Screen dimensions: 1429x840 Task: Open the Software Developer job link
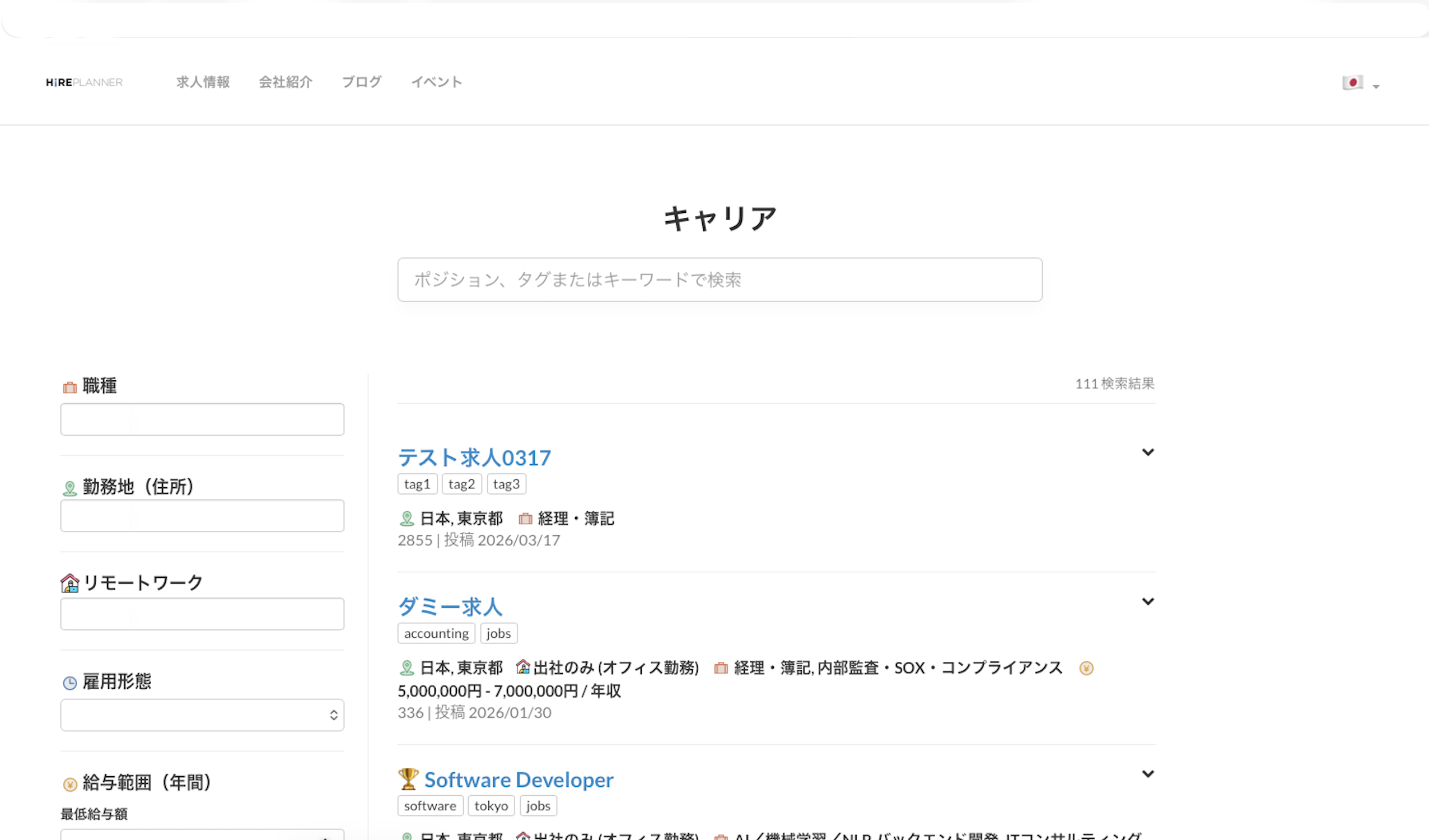click(x=519, y=780)
